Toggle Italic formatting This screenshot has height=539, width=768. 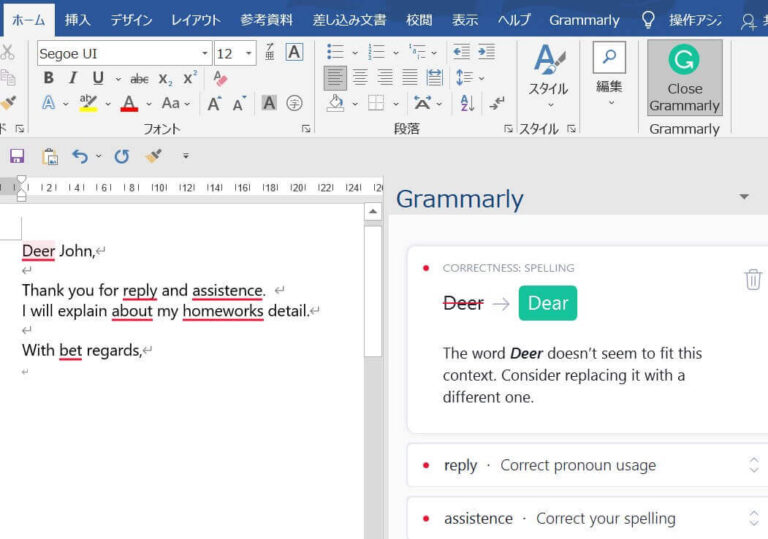73,78
